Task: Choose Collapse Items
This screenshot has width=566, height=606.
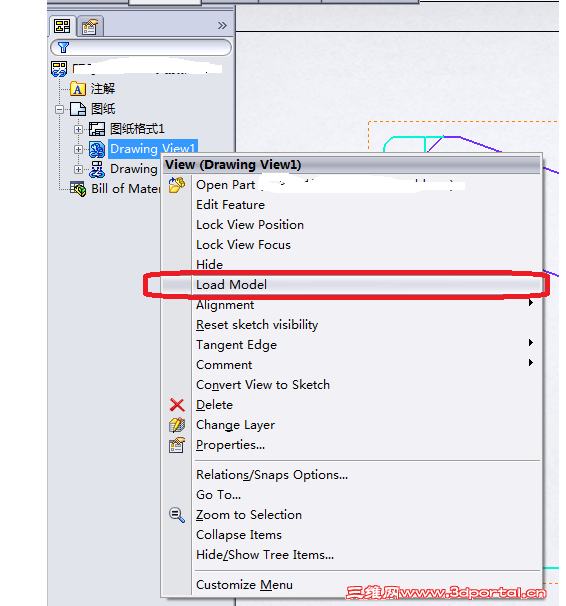Action: click(239, 535)
